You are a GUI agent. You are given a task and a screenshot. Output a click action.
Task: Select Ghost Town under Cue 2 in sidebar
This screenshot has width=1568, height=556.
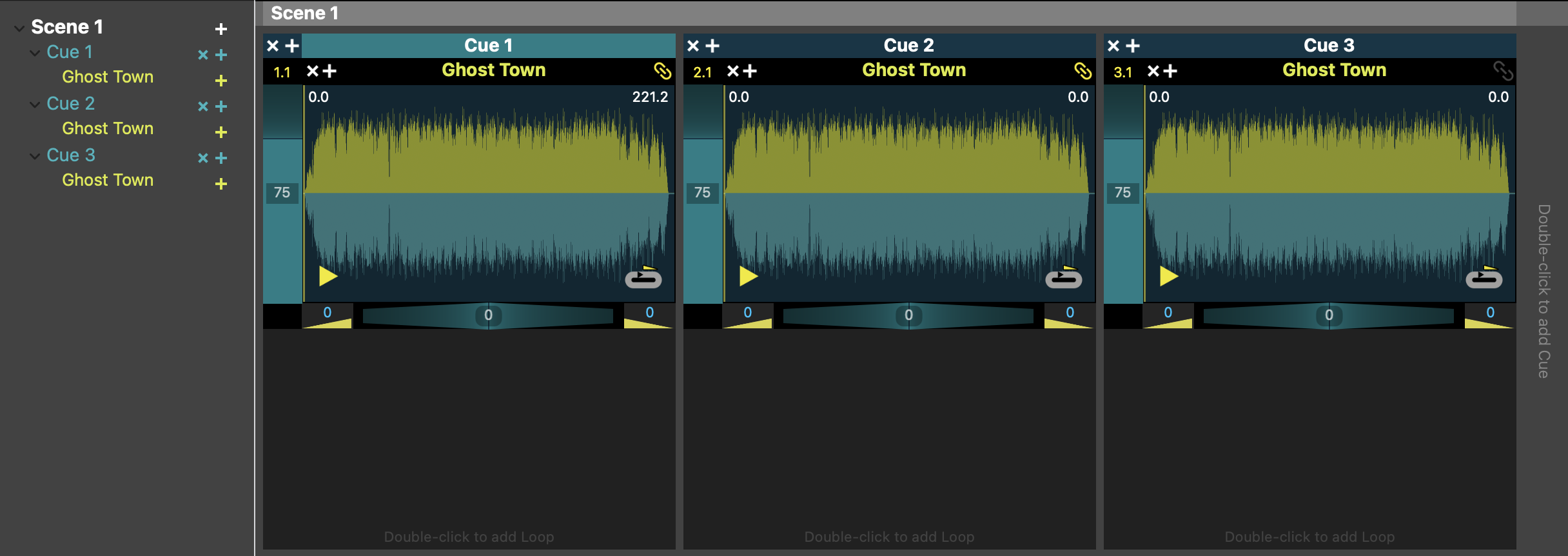pyautogui.click(x=108, y=128)
